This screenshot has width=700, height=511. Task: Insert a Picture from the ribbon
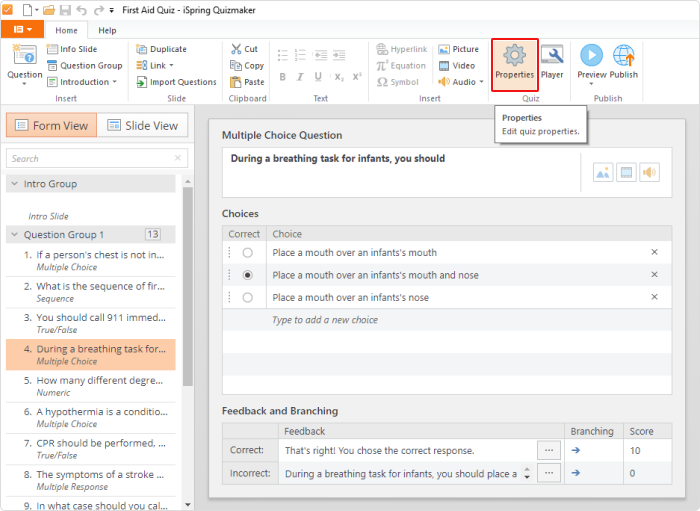click(x=458, y=49)
